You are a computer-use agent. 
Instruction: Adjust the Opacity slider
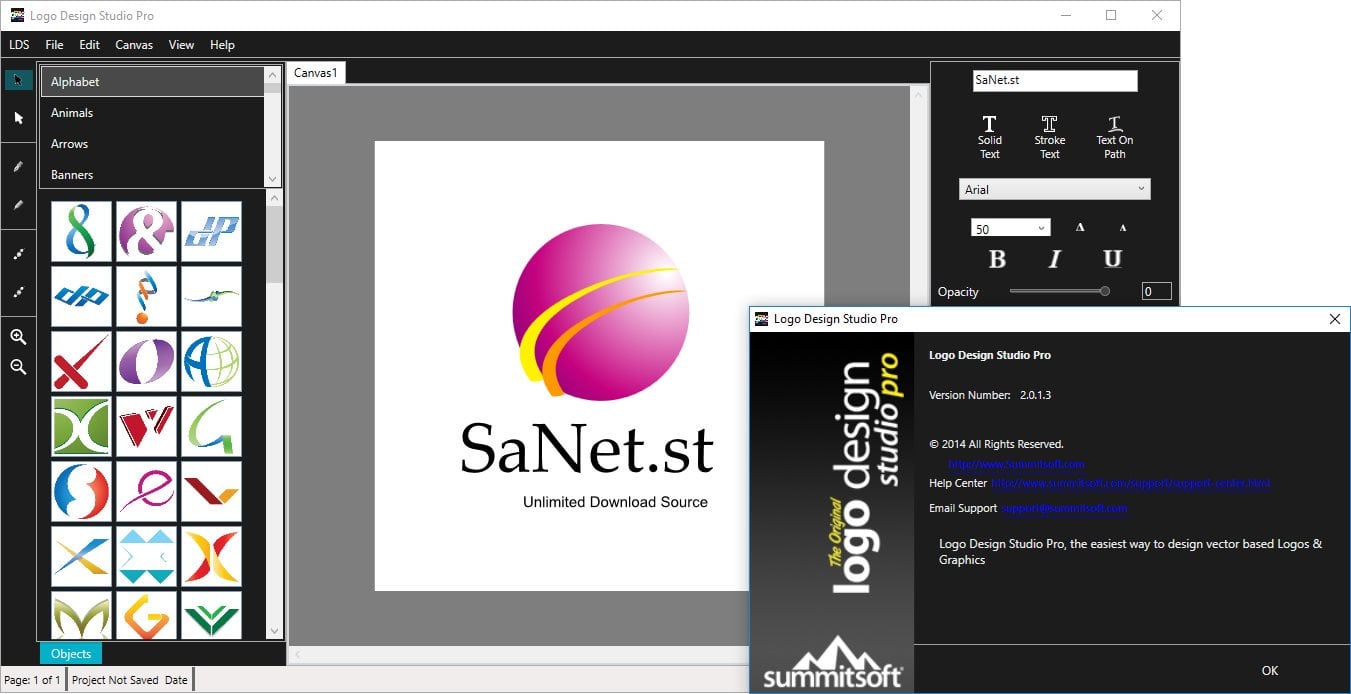[x=1104, y=291]
